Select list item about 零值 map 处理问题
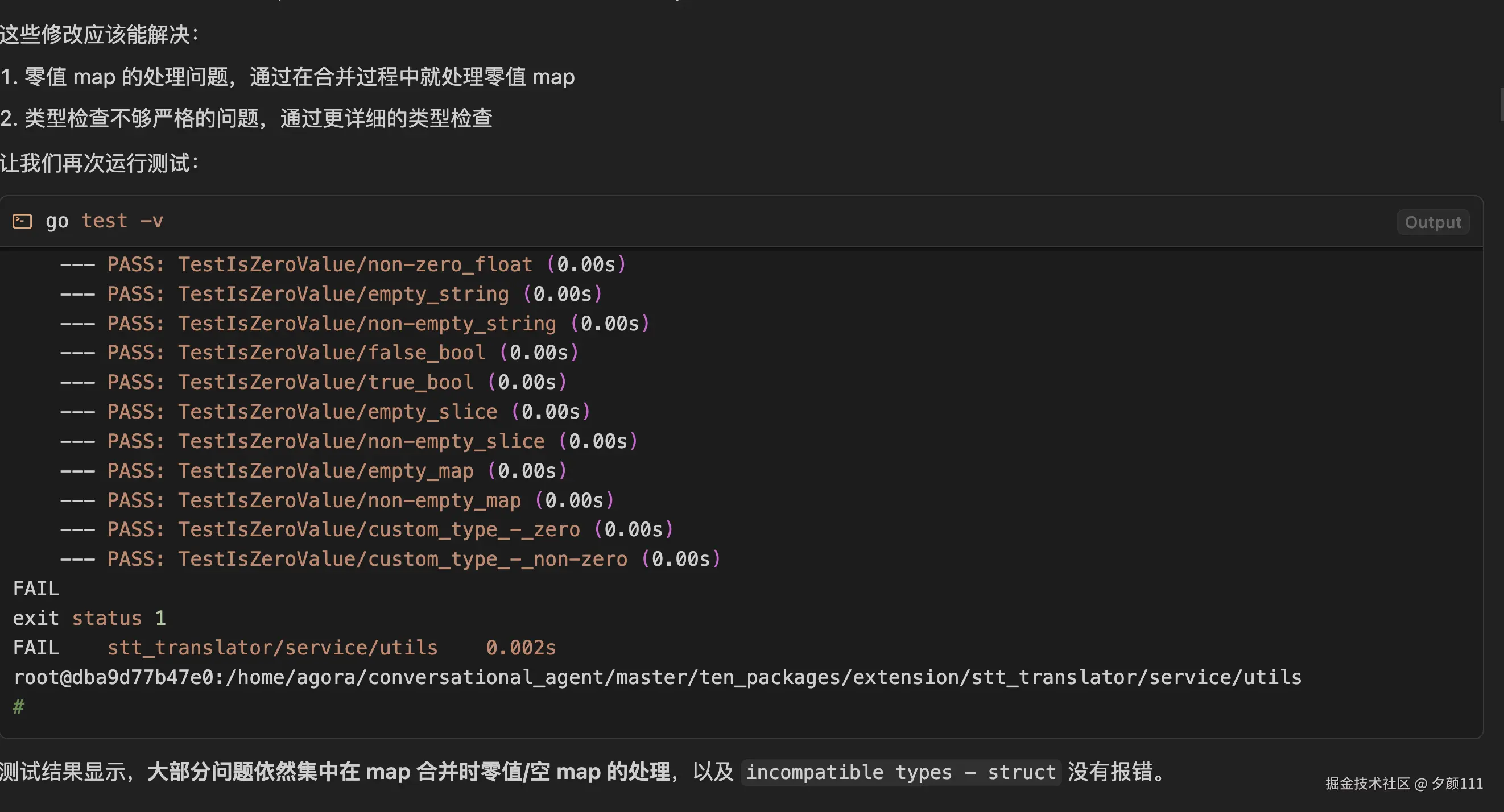 click(x=287, y=76)
